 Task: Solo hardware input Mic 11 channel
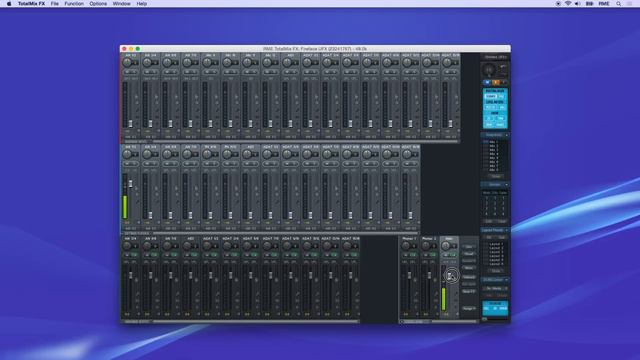[254, 72]
